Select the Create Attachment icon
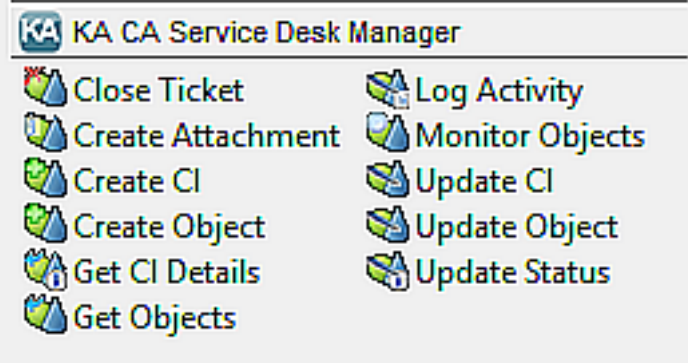688x363 pixels. (46, 133)
